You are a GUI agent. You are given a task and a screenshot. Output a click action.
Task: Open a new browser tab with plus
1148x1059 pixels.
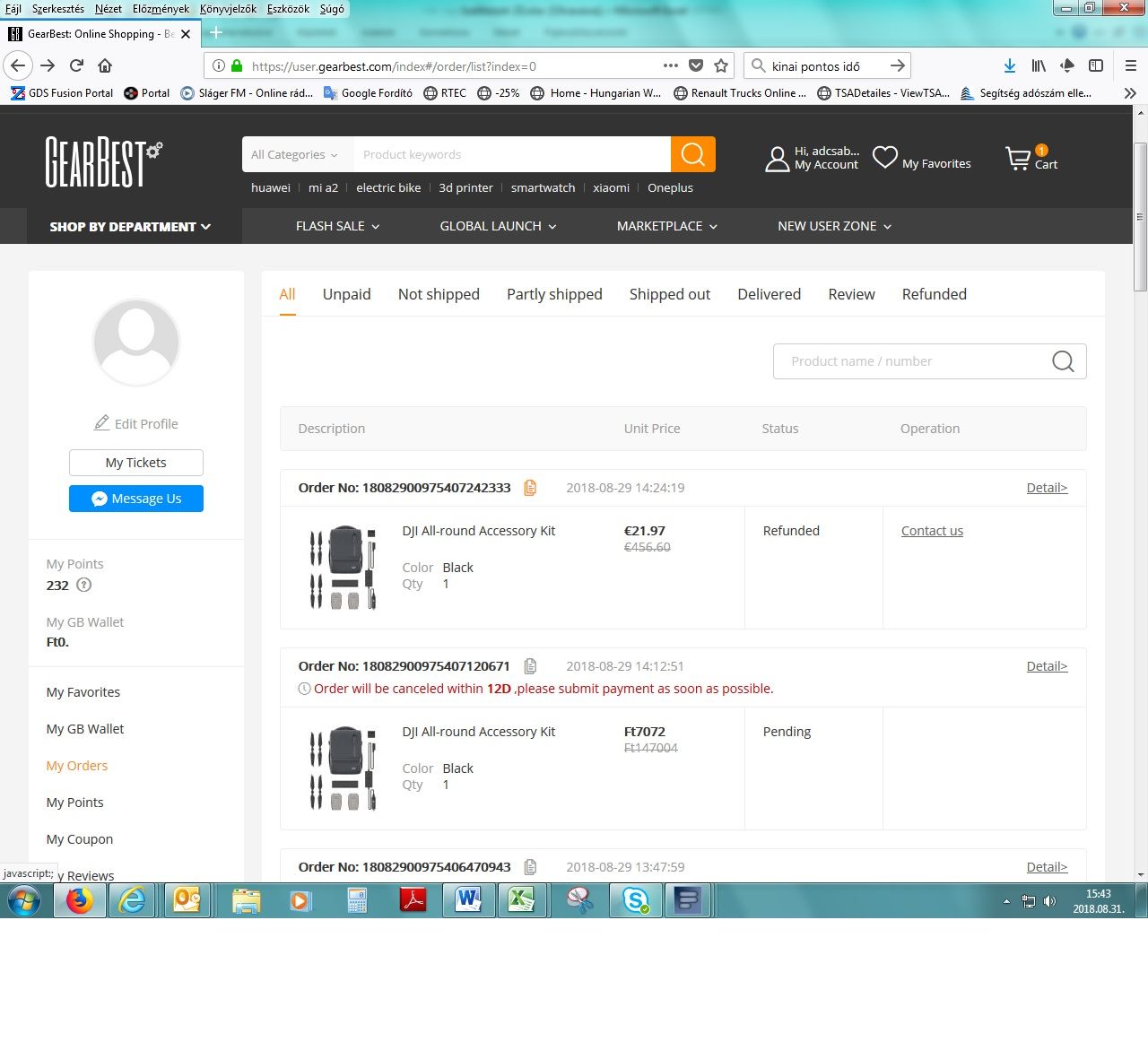click(x=215, y=33)
